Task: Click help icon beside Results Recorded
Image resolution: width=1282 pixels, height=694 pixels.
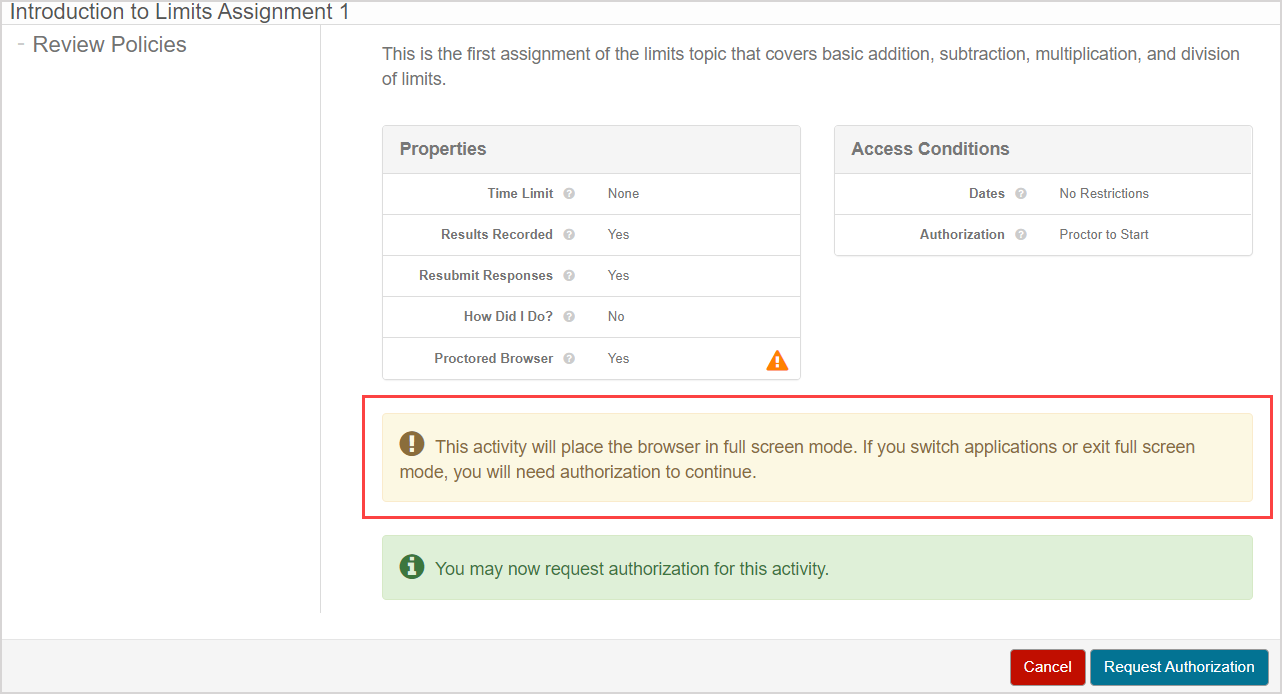Action: click(x=569, y=235)
